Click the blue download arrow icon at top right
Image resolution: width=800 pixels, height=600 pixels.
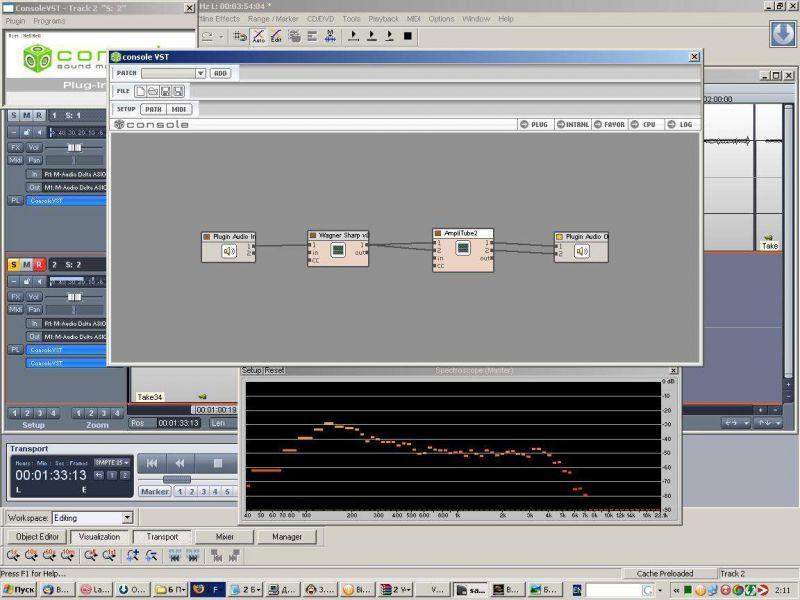coord(782,33)
